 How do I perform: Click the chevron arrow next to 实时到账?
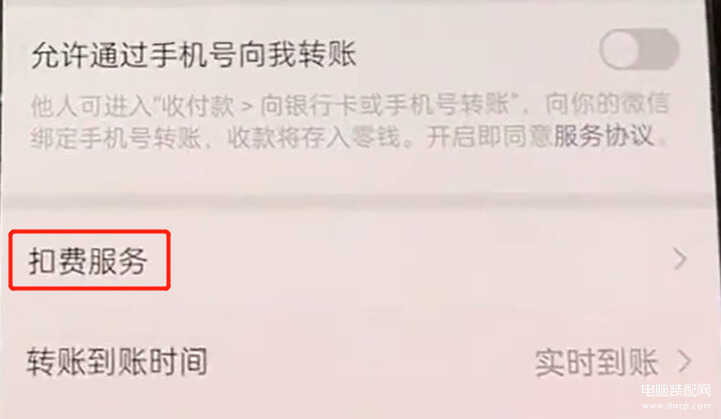[x=685, y=362]
